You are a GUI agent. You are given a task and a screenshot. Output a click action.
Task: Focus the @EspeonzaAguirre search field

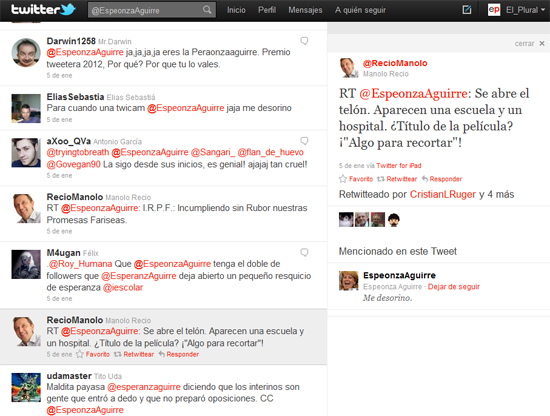point(152,10)
